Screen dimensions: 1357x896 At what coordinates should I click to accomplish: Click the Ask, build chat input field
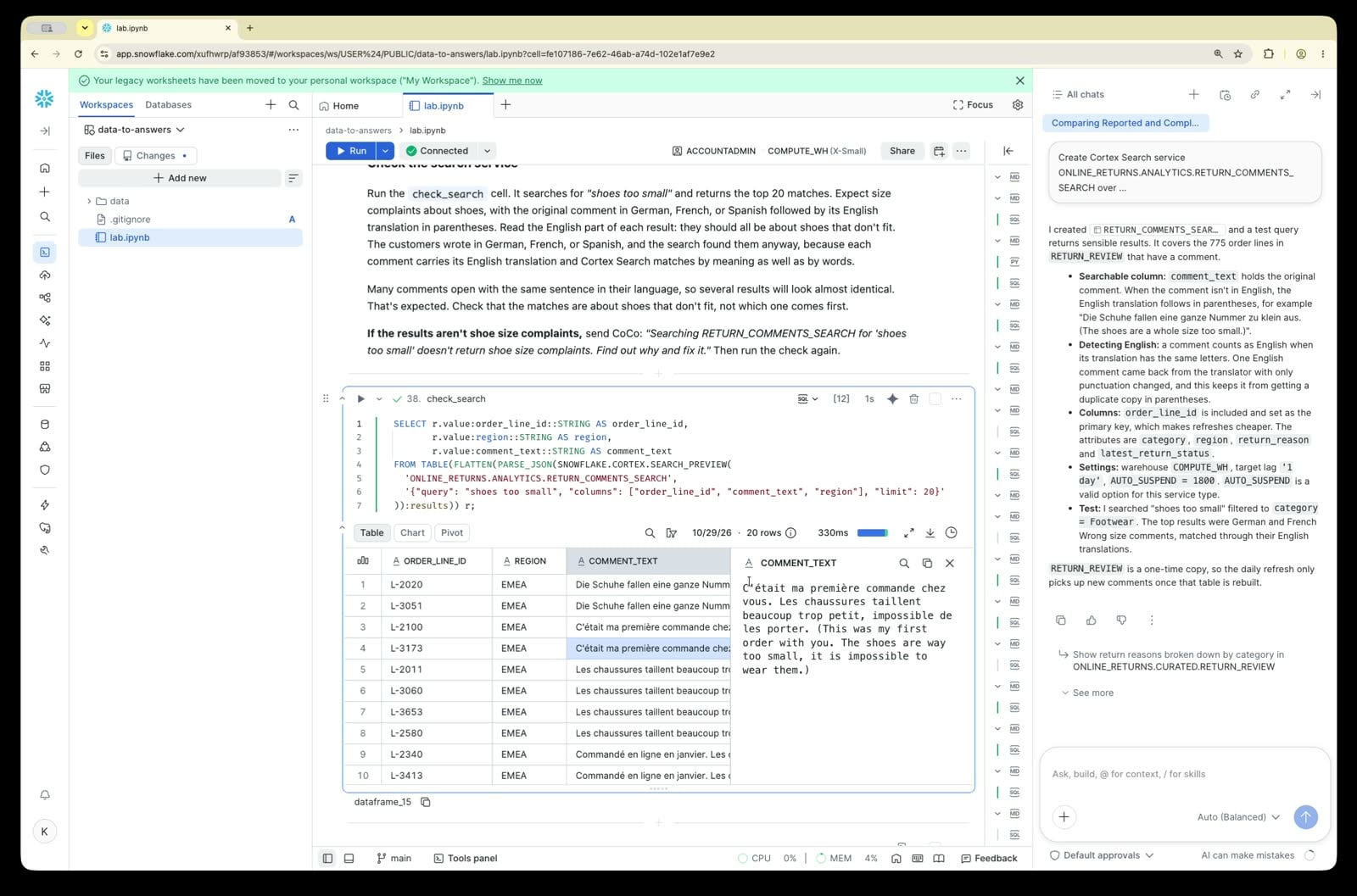[1185, 774]
